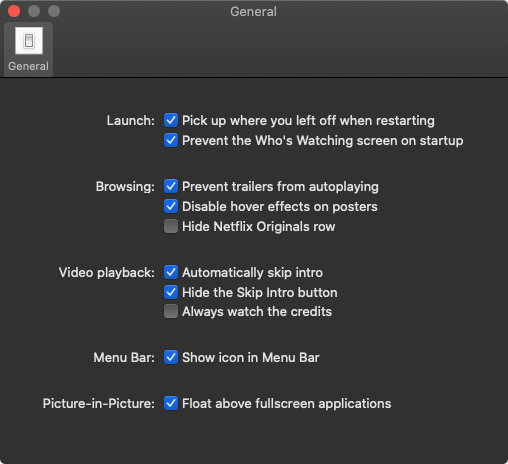
Task: Toggle the Automatically skip intro checkbox
Action: coord(171,272)
